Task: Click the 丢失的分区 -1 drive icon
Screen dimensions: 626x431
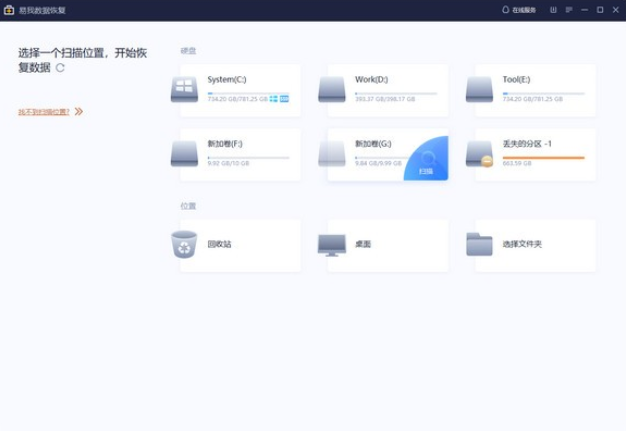Action: [x=480, y=153]
